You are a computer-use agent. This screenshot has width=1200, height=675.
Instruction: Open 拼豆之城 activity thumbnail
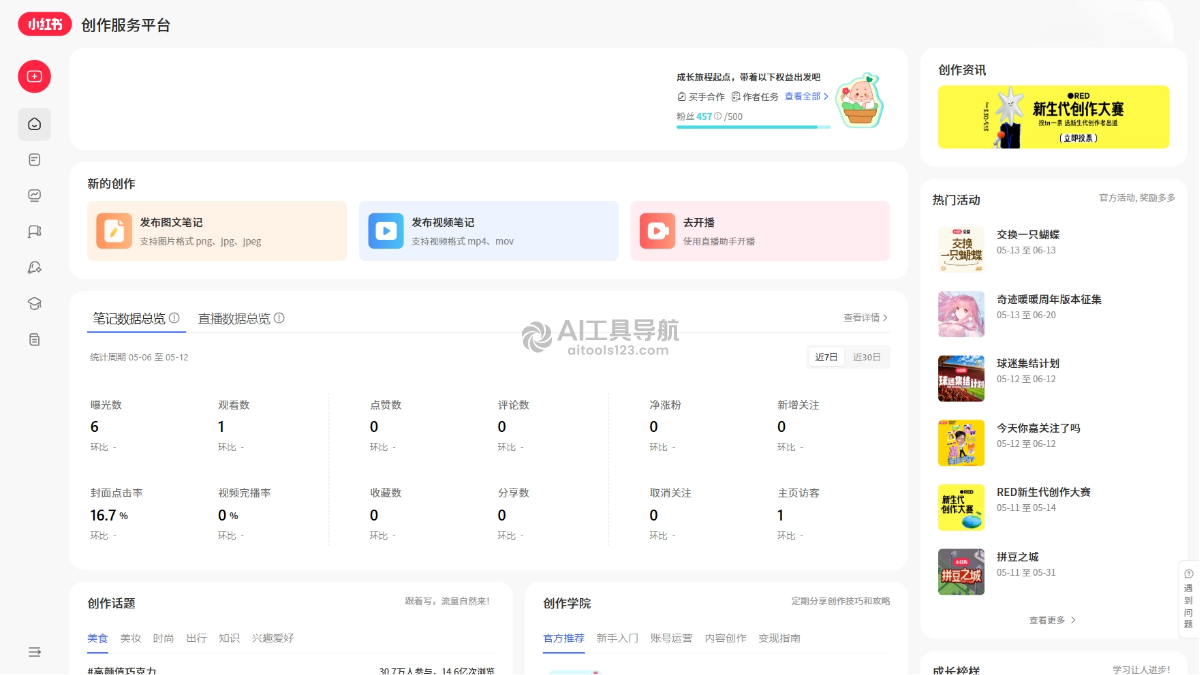pyautogui.click(x=961, y=572)
